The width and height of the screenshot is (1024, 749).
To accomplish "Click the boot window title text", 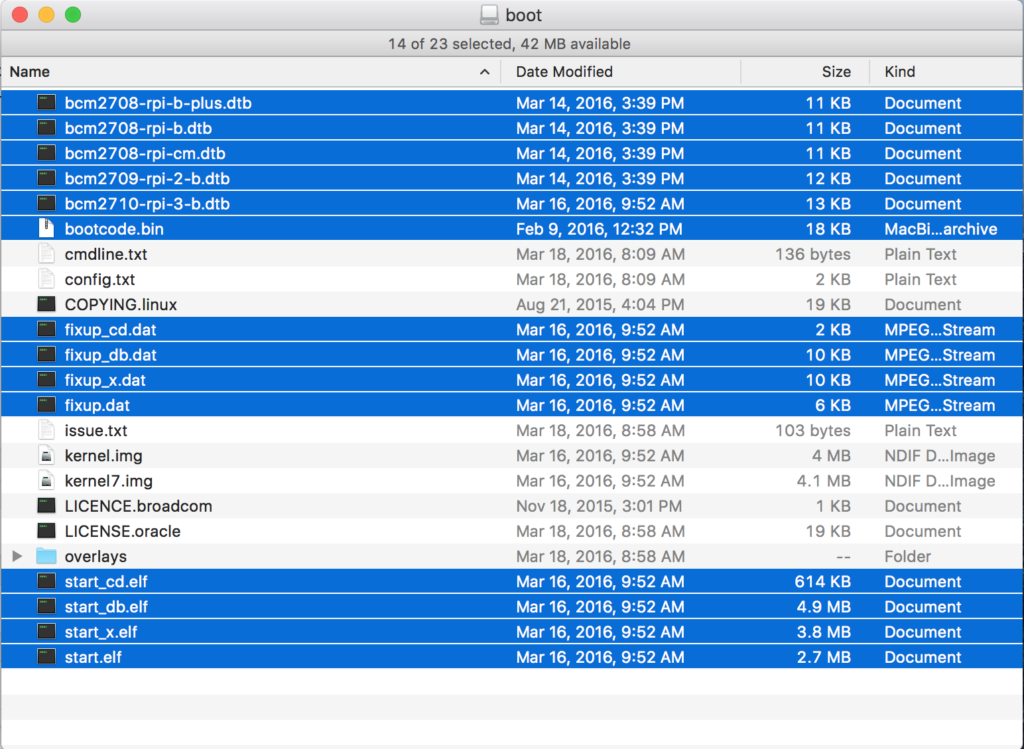I will [x=524, y=15].
